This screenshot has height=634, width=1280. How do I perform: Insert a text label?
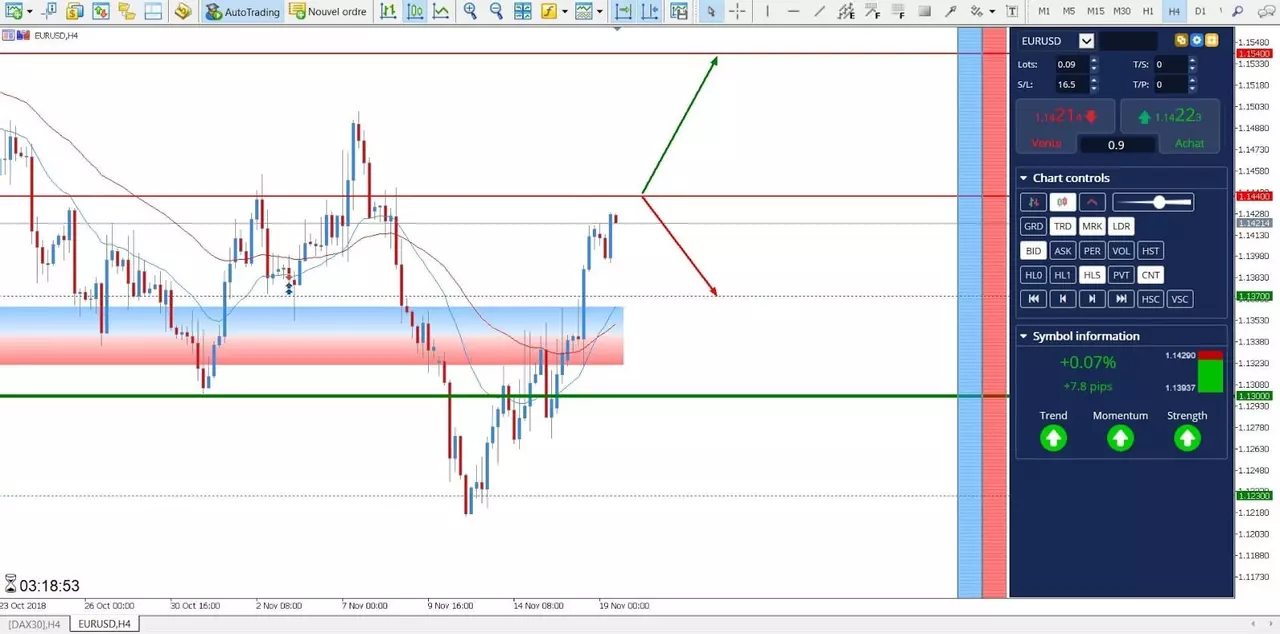(1012, 12)
